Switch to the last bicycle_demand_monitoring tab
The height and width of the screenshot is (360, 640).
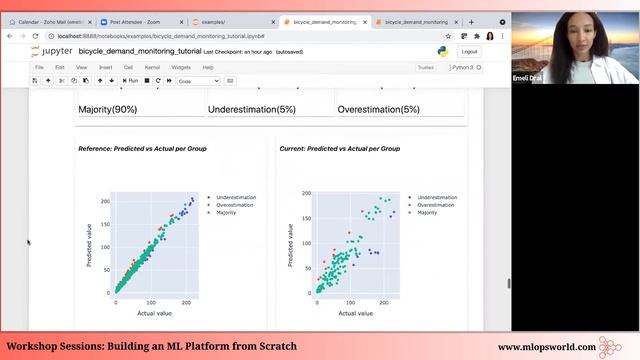[x=416, y=22]
